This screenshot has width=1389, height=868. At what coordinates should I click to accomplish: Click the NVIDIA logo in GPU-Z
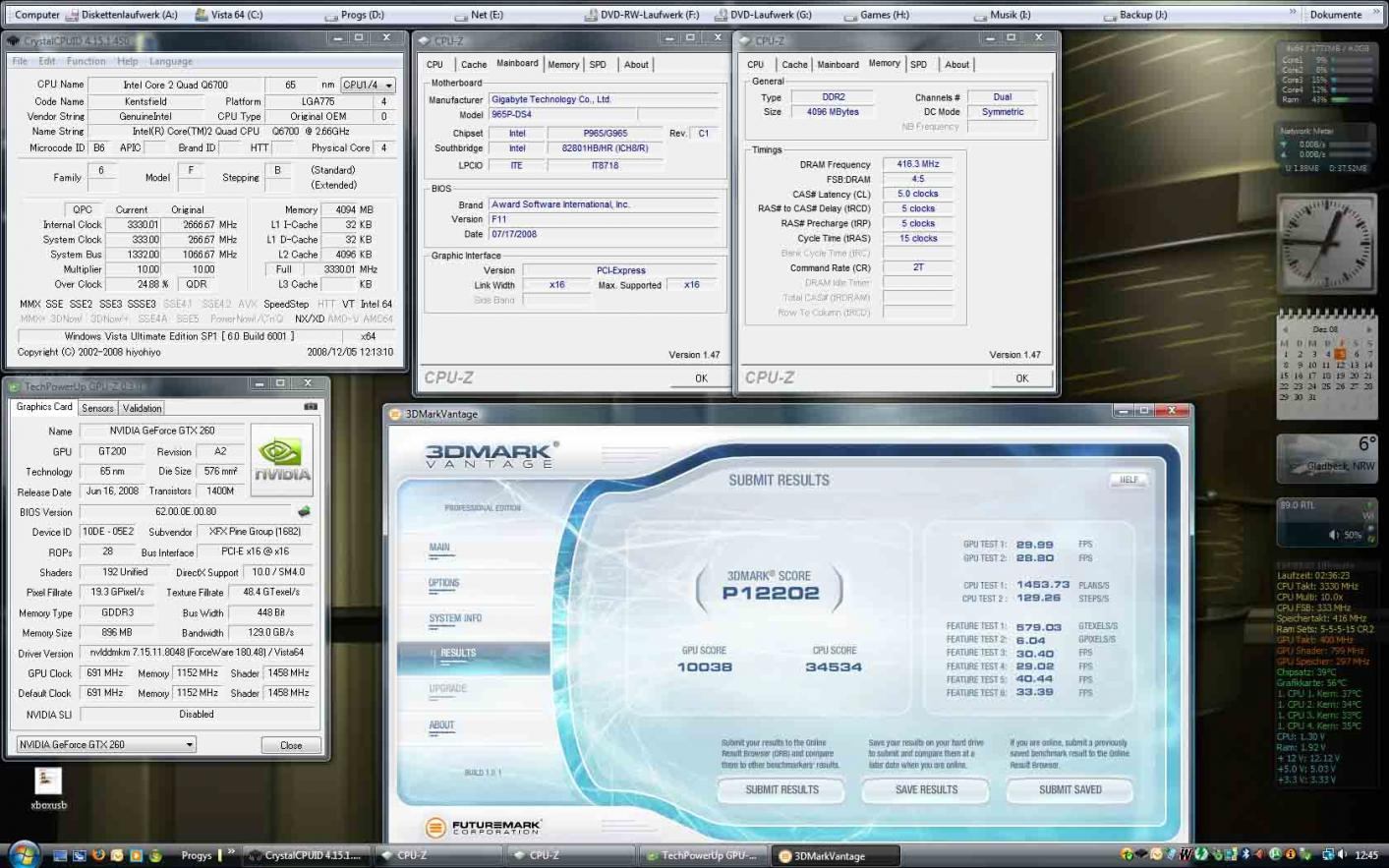(282, 459)
